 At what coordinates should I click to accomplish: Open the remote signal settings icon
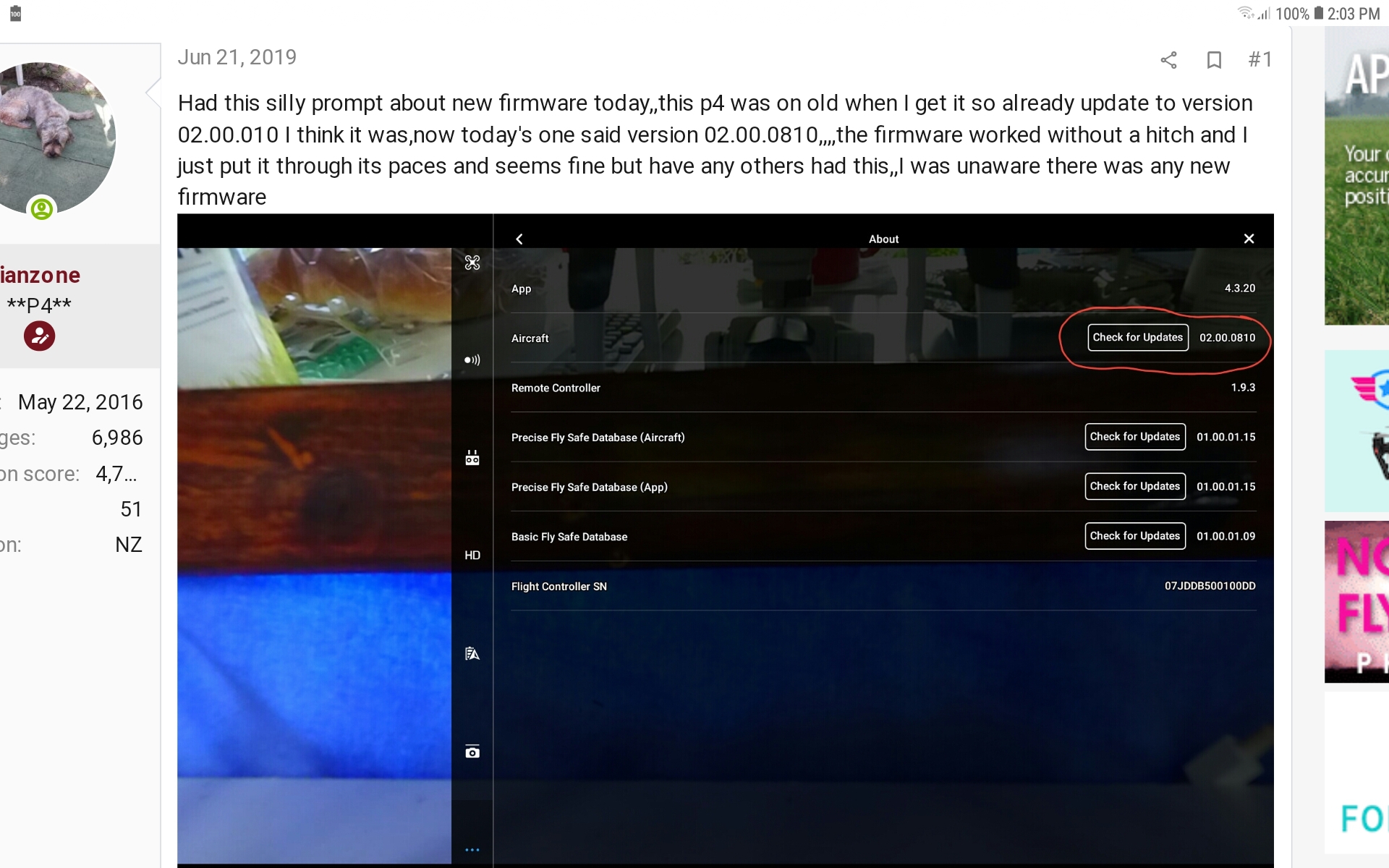472,359
